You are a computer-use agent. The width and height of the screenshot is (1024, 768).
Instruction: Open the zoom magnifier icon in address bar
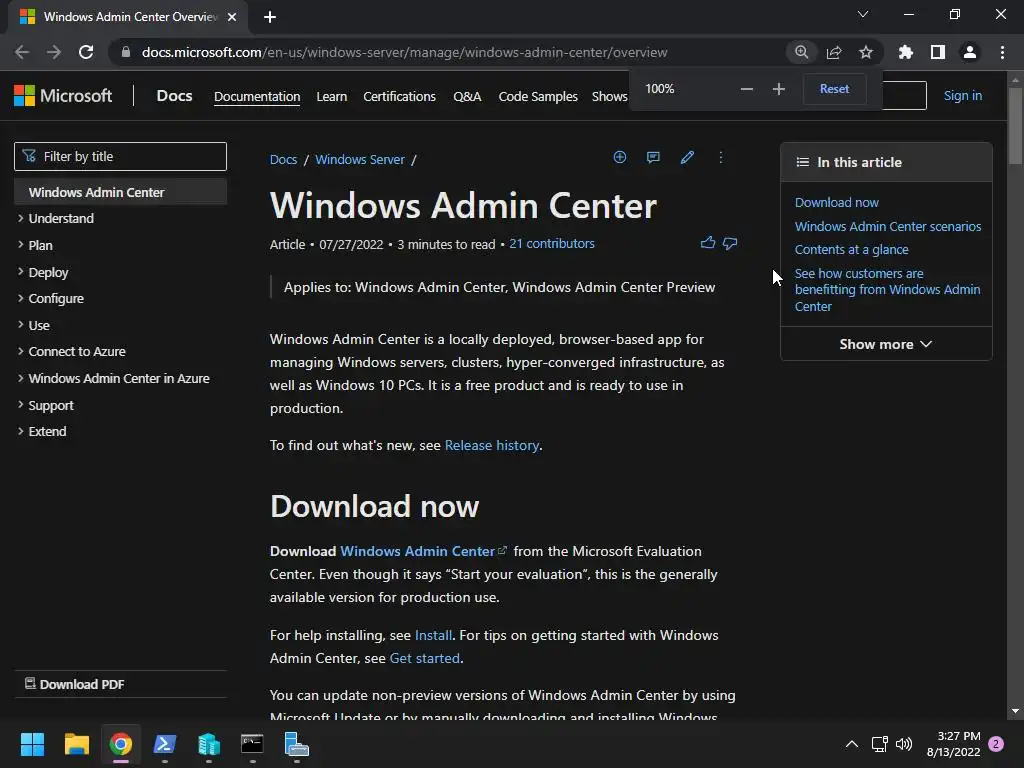(801, 52)
